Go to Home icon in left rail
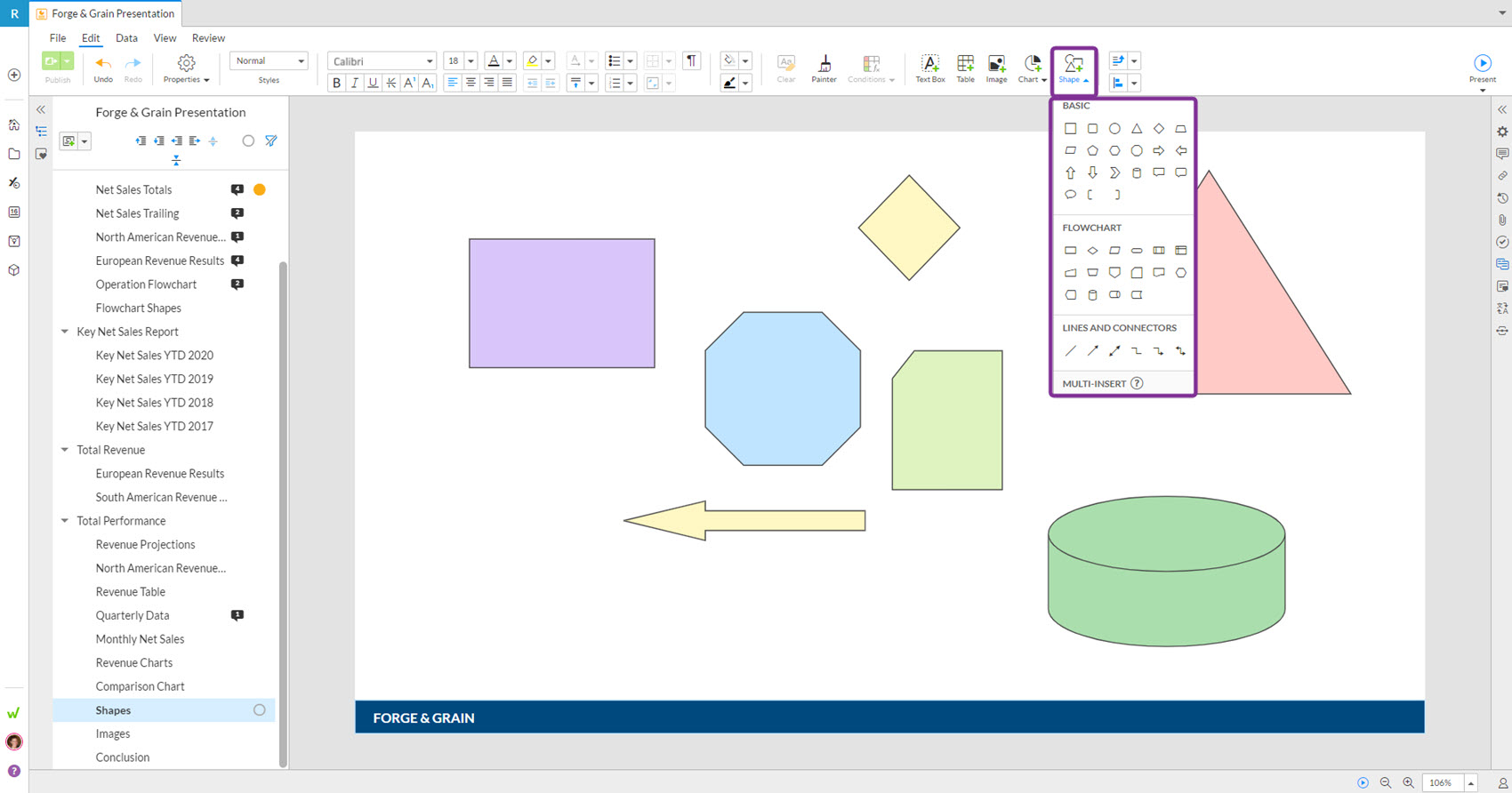Image resolution: width=1512 pixels, height=793 pixels. 14,125
